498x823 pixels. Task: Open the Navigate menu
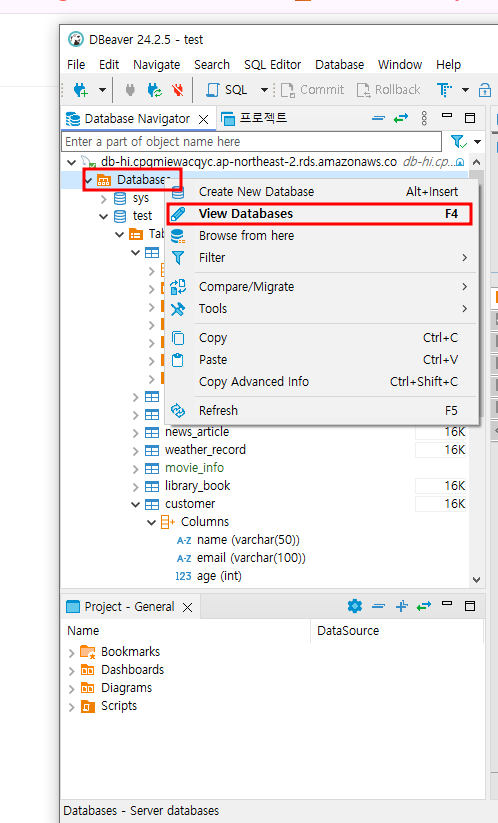(x=156, y=65)
